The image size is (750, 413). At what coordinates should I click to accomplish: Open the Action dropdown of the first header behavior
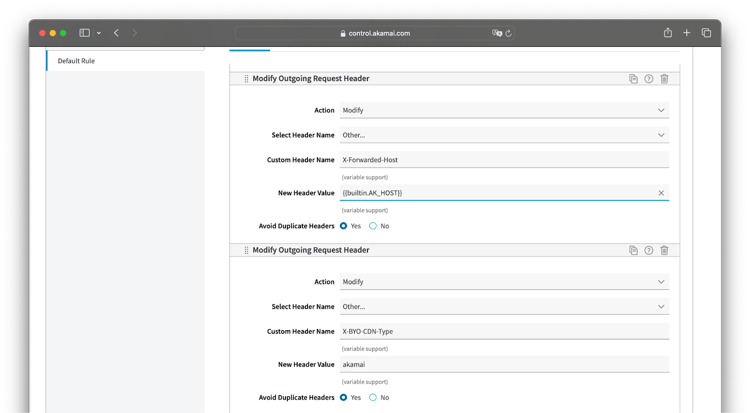(504, 110)
